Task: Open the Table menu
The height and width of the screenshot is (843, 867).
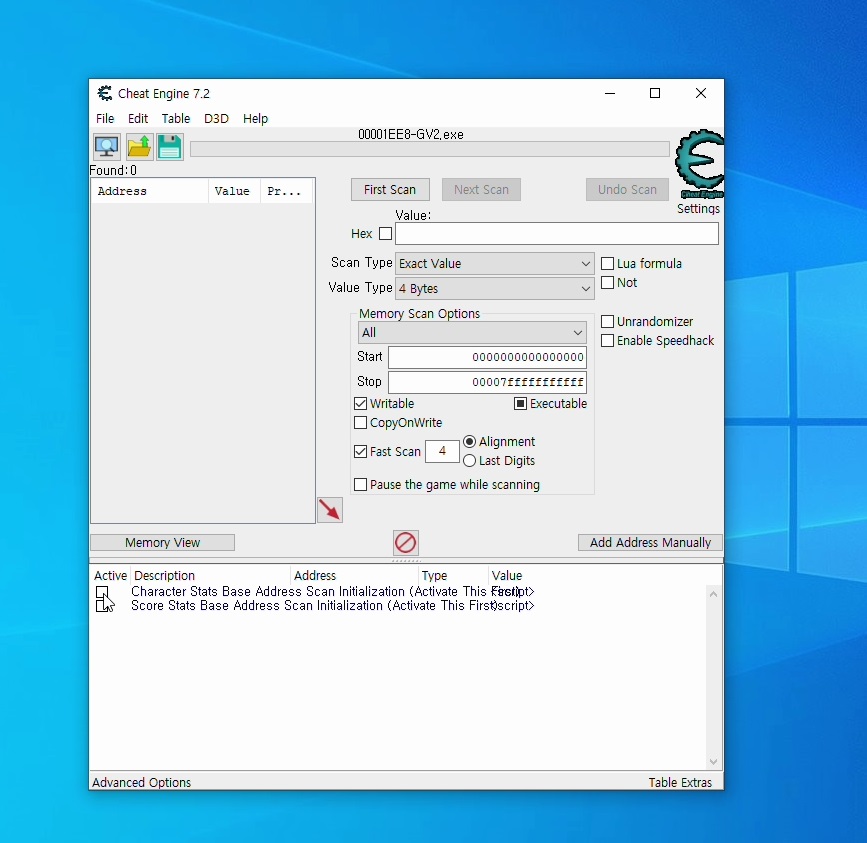Action: [176, 118]
